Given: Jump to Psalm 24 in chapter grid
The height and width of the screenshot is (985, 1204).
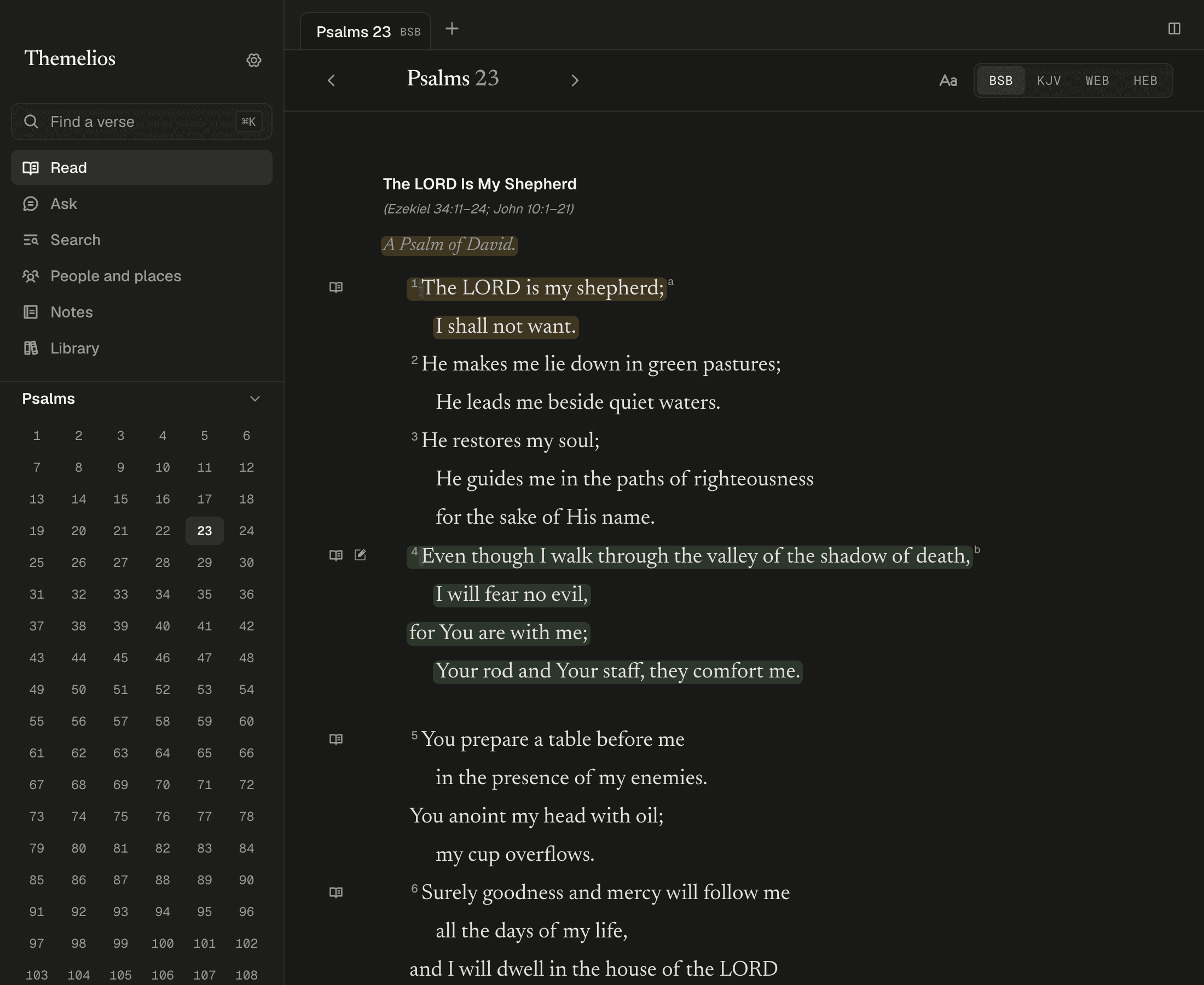Looking at the screenshot, I should click(246, 530).
